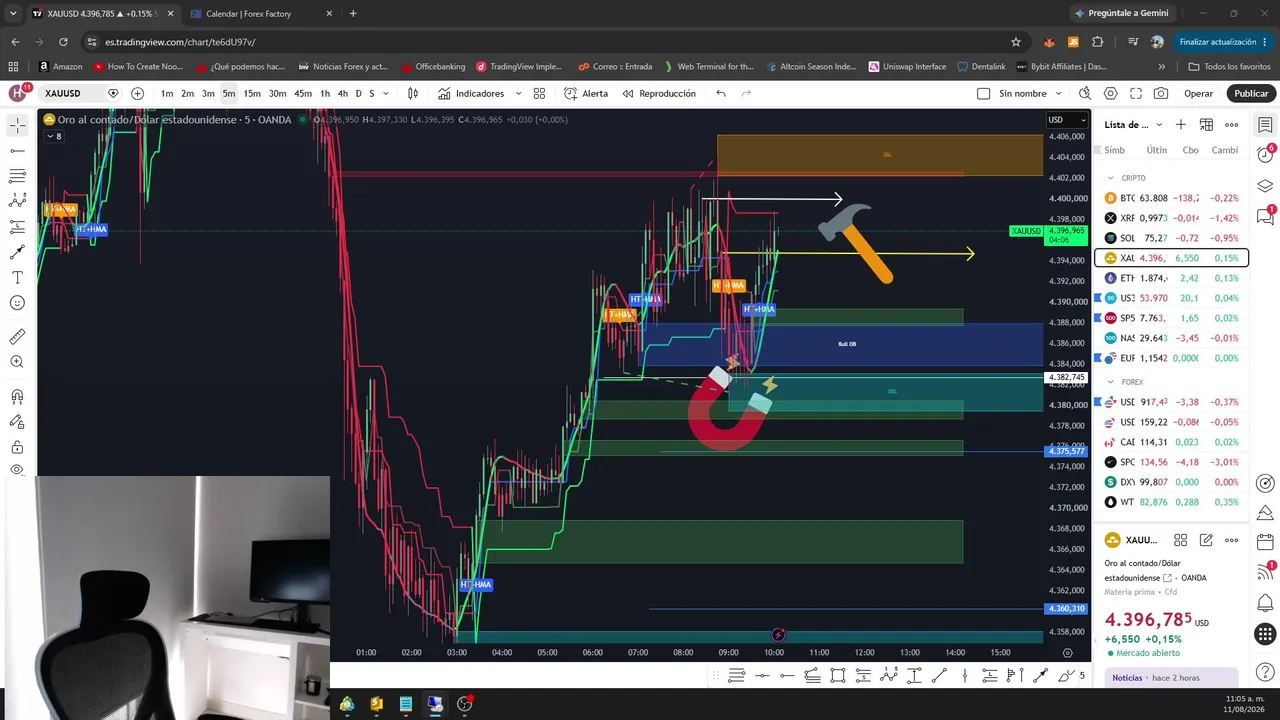Open Officebanking bookmark
This screenshot has height=720, width=1280.
click(x=432, y=67)
